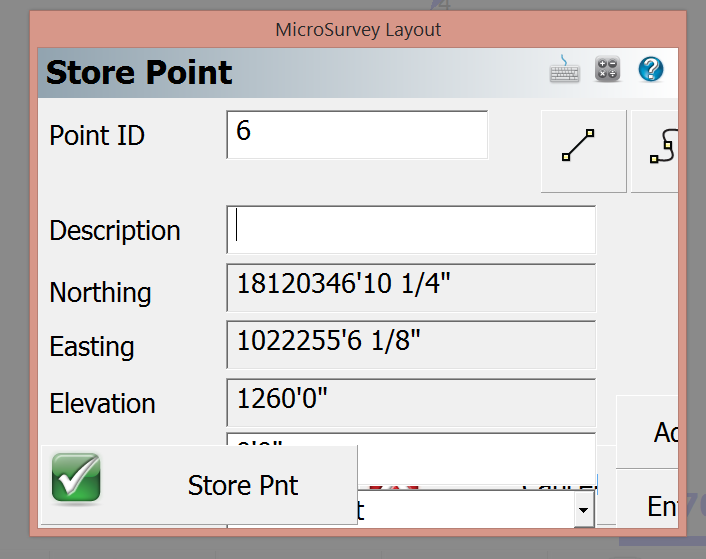Click the MicroSurvey Layout title bar

[358, 29]
